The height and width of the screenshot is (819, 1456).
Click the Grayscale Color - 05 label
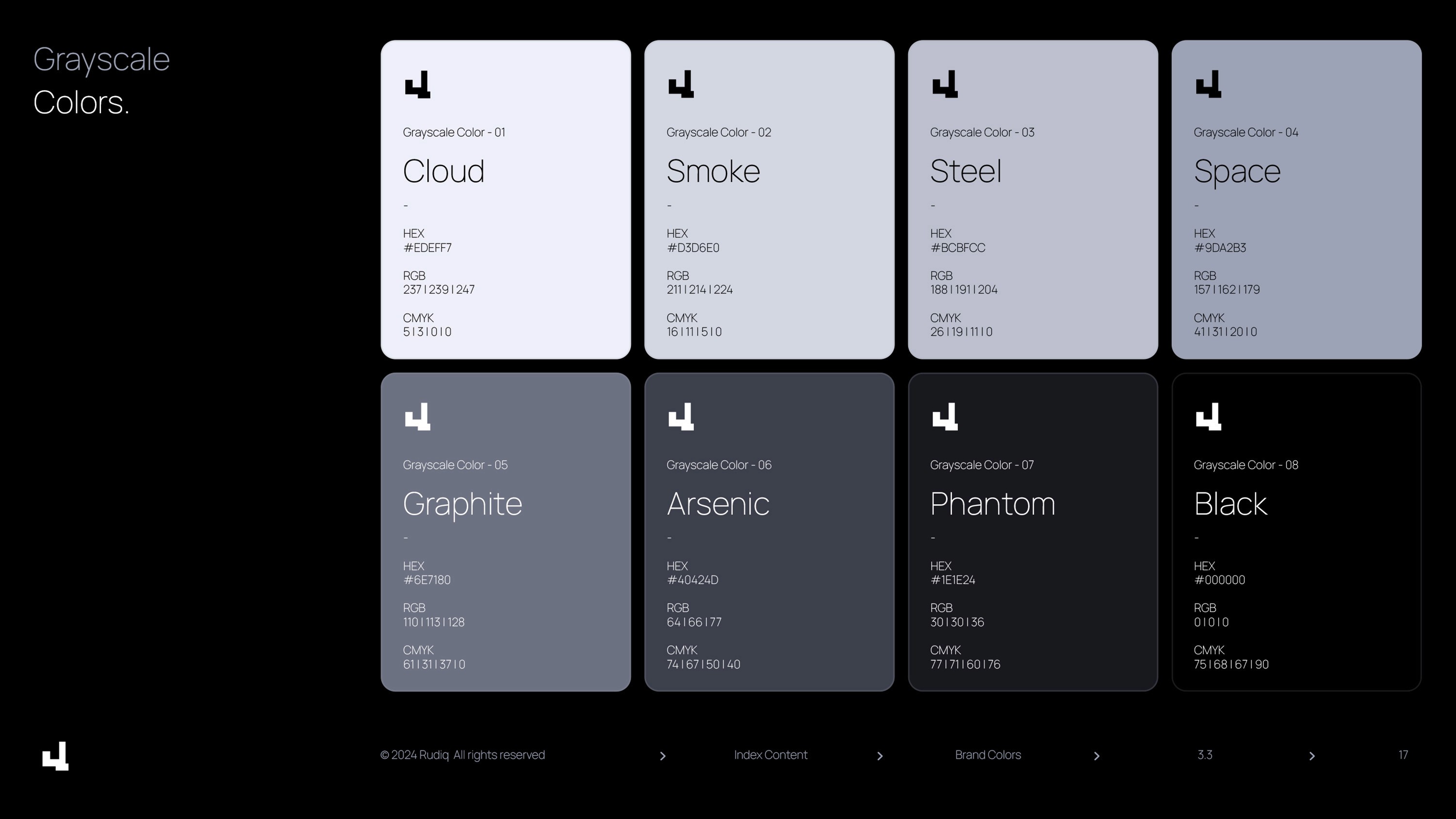(456, 466)
